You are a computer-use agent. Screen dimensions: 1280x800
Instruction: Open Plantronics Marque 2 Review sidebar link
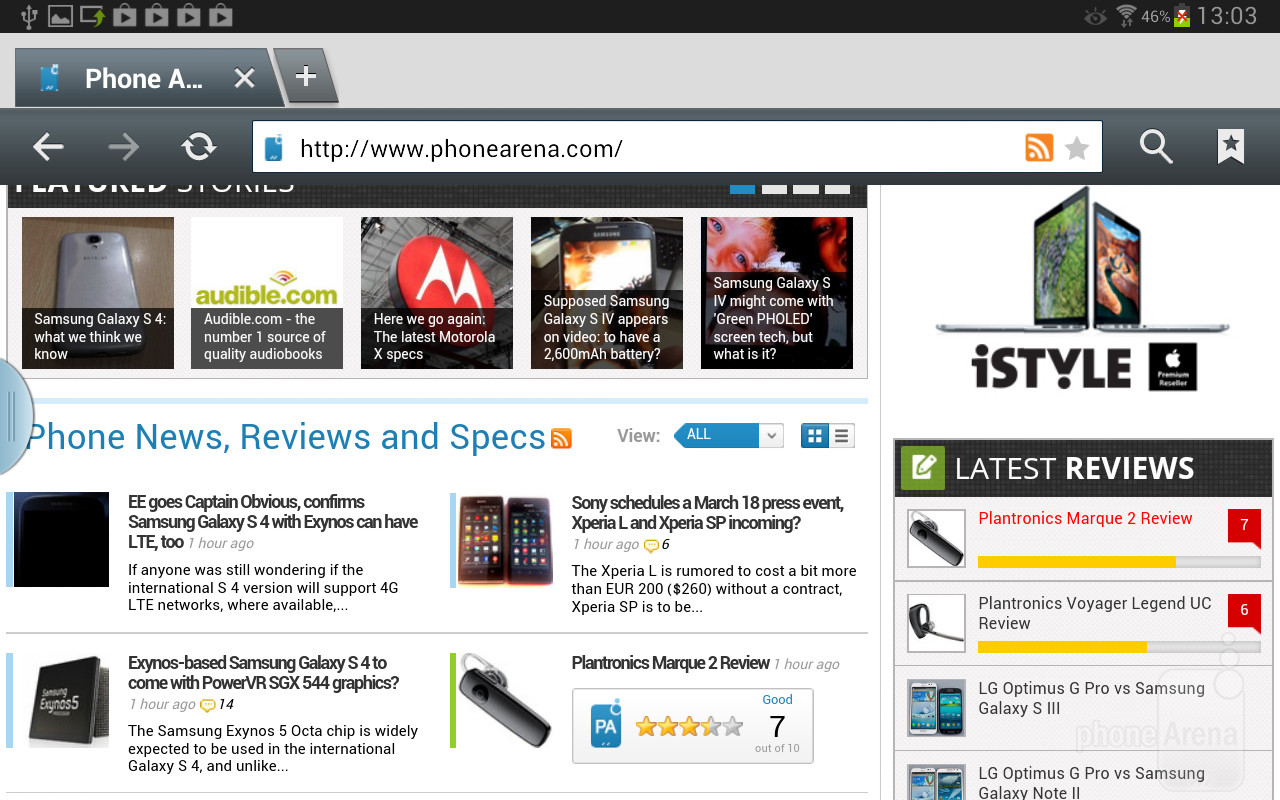[1085, 518]
